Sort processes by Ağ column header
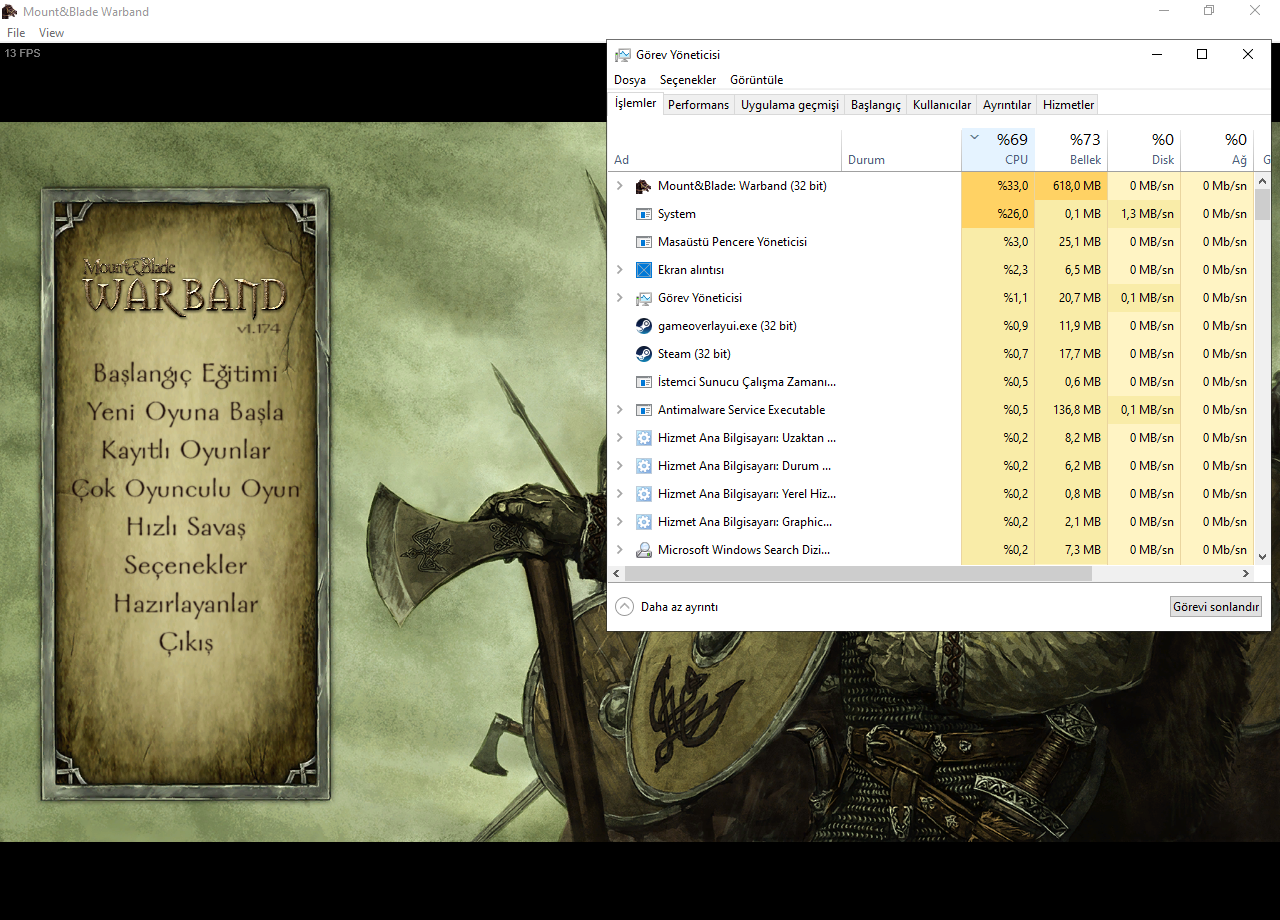 [1217, 149]
